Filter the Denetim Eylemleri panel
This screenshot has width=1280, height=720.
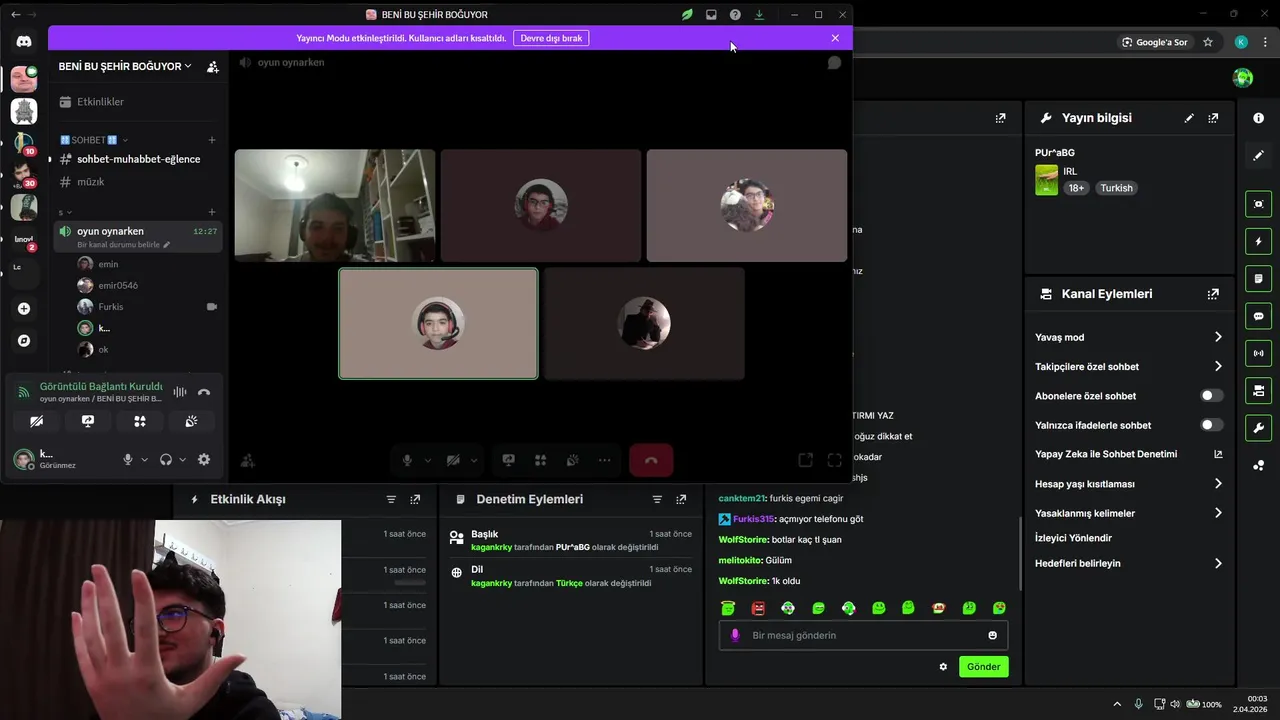pos(657,499)
